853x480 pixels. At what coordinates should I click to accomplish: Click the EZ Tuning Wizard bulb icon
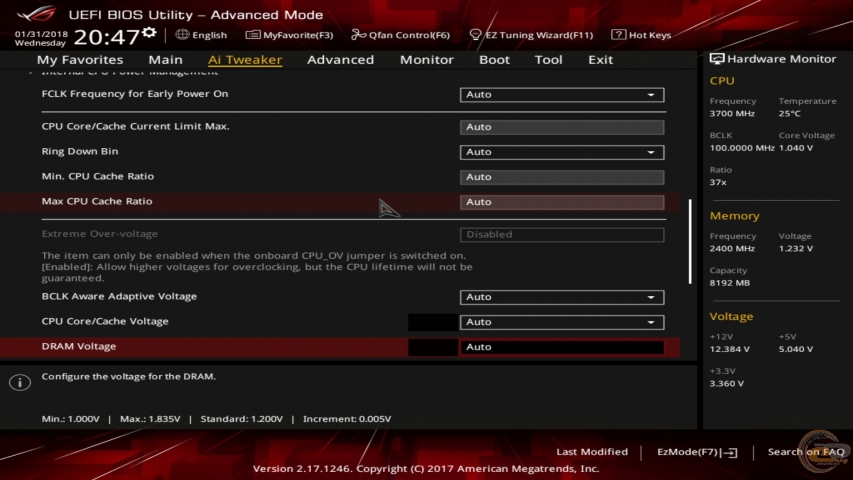click(x=475, y=35)
